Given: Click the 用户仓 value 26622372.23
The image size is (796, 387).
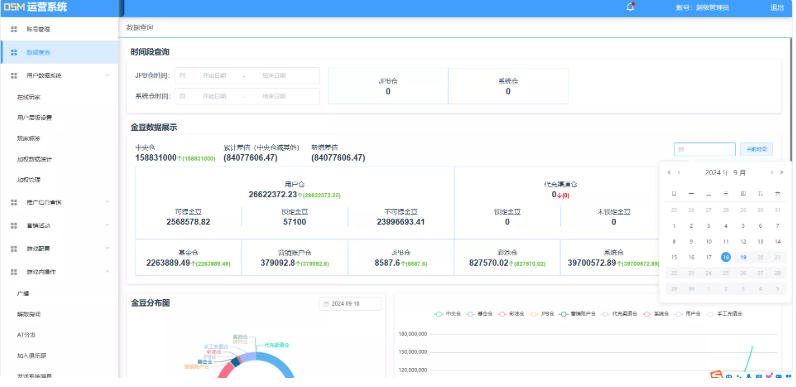Looking at the screenshot, I should (x=273, y=195).
